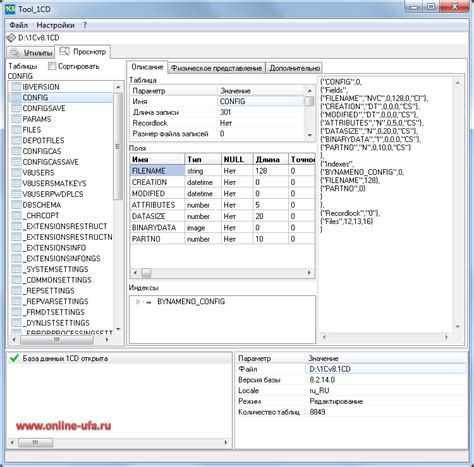Select the ATTRIBUTES field row
Image resolution: width=474 pixels, height=467 pixels.
tap(222, 205)
